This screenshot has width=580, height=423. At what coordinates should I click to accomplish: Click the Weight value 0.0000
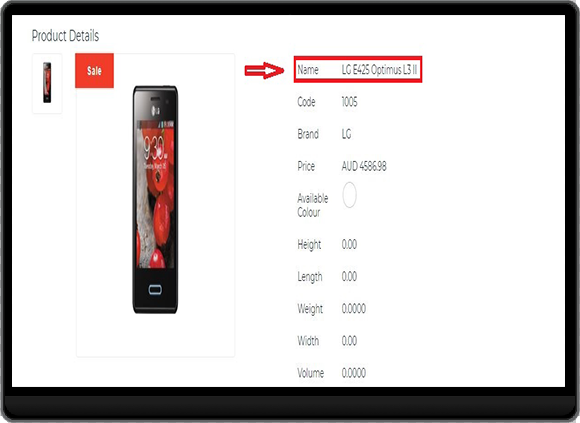pos(354,309)
